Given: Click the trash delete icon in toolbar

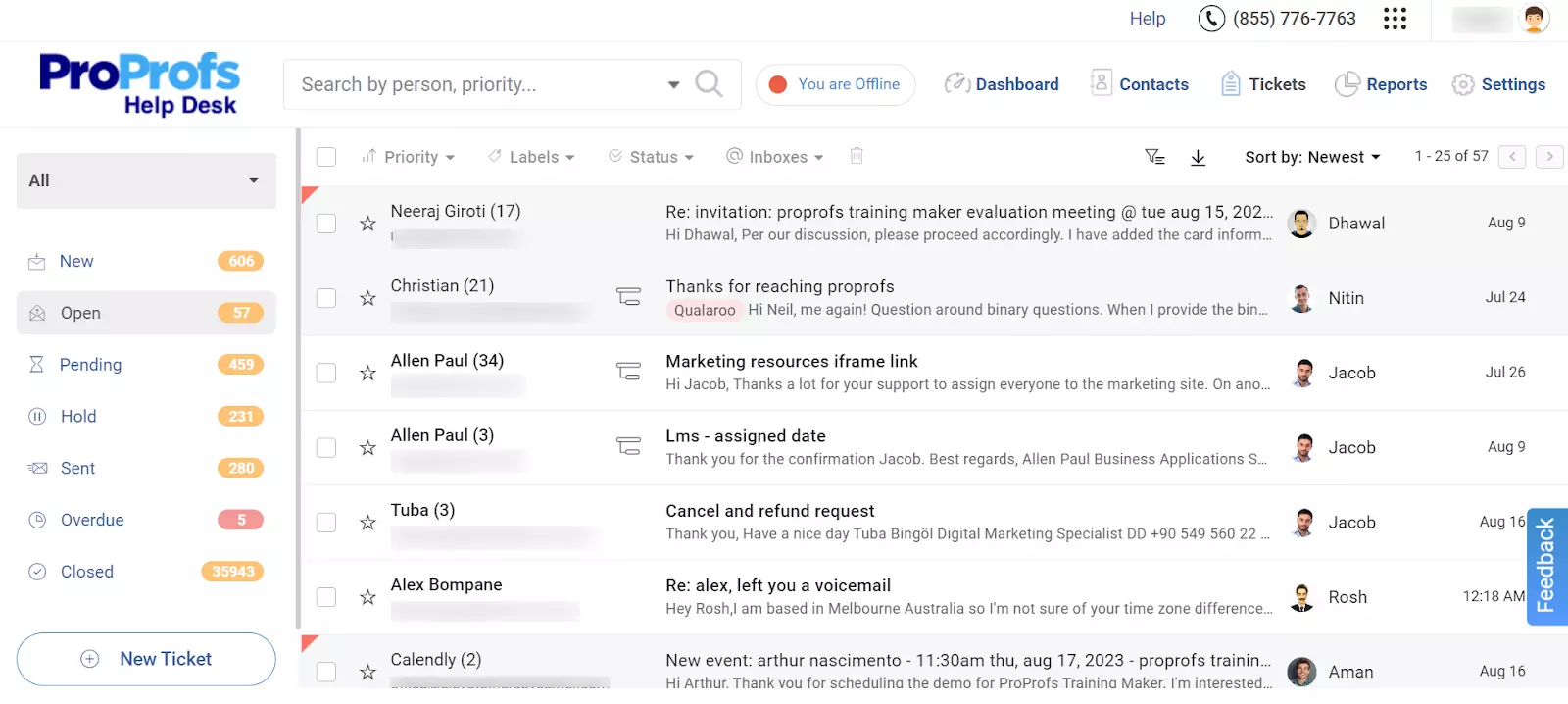Looking at the screenshot, I should coord(857,156).
